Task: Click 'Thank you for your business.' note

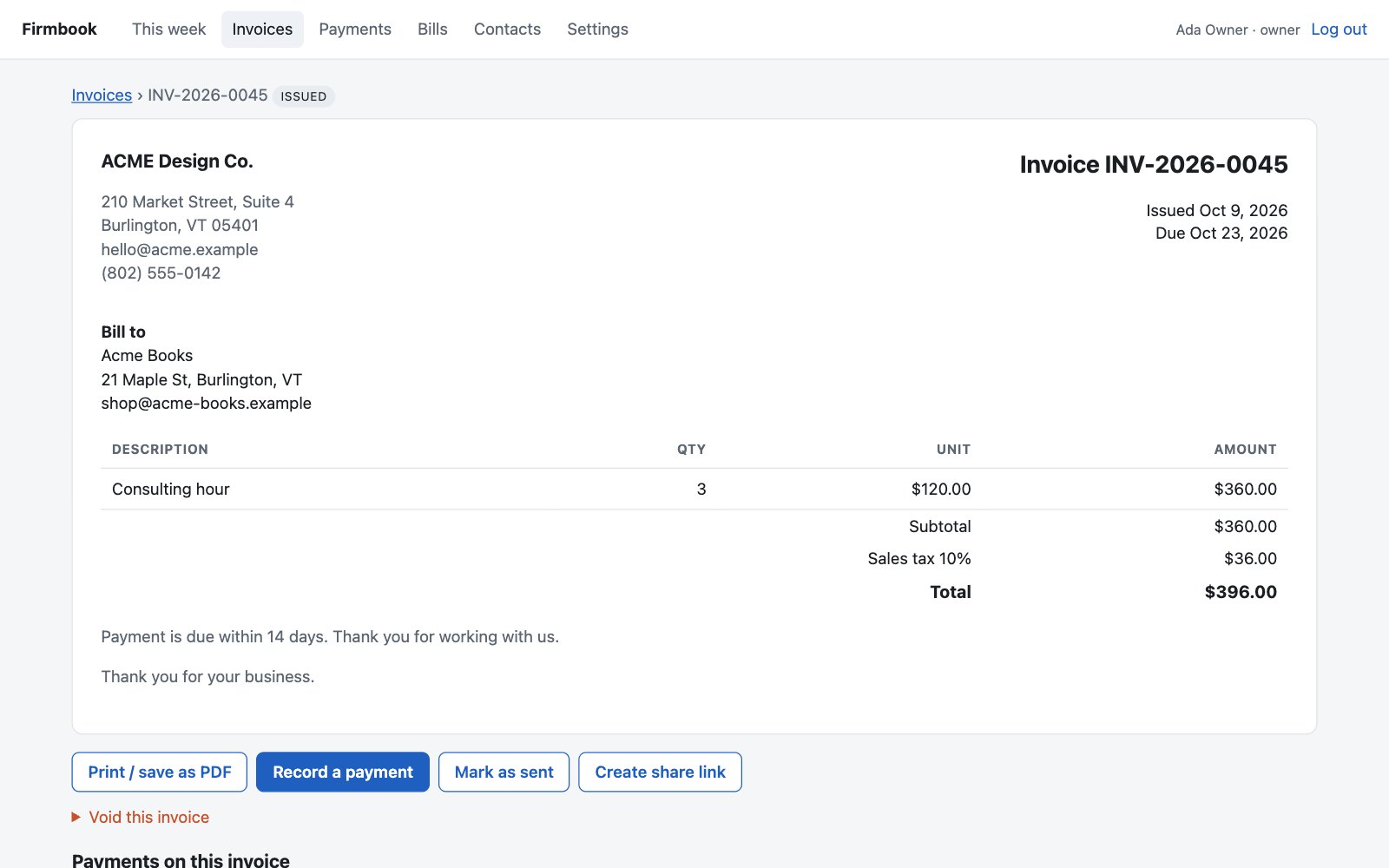Action: pos(207,676)
